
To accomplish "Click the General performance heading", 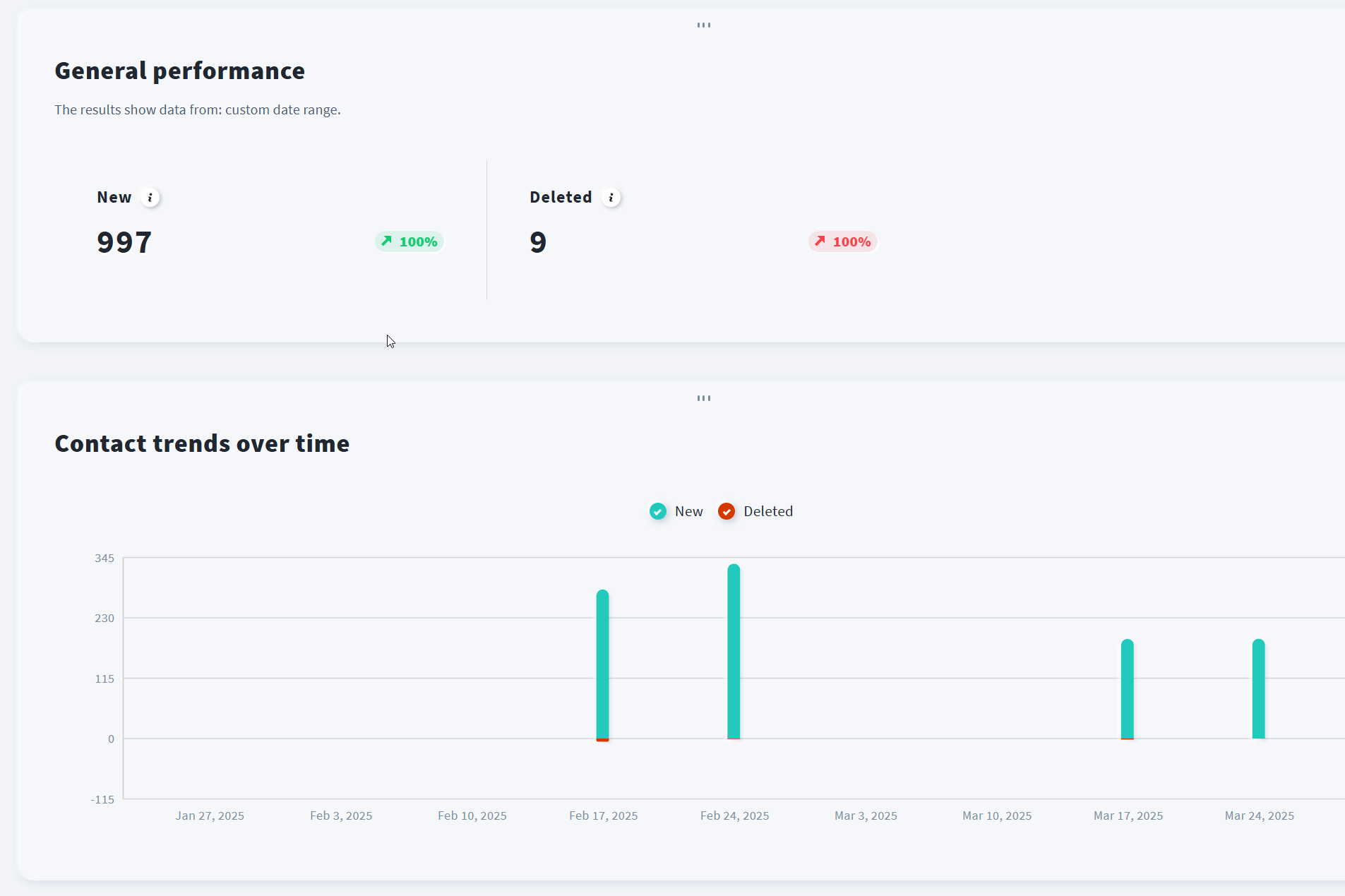I will click(179, 71).
